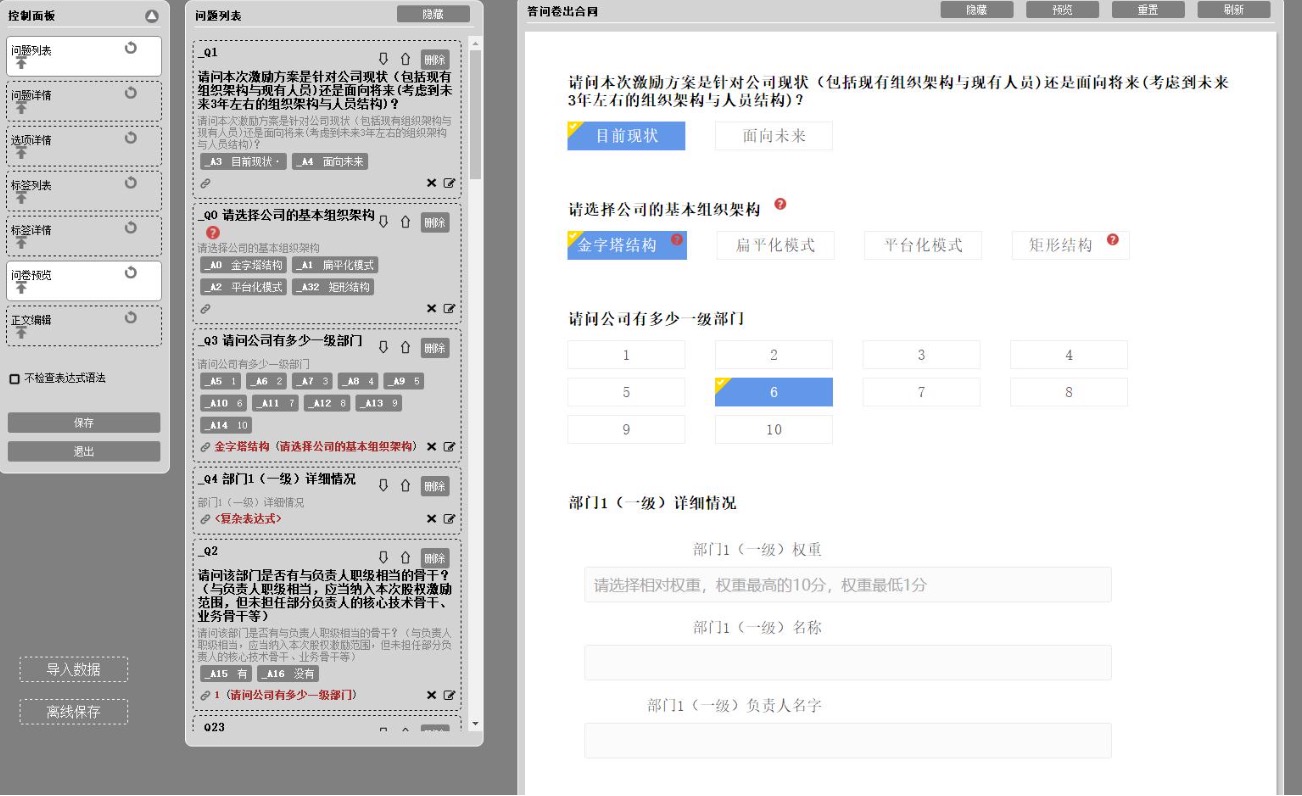Click the link icon in question _Q1
Screen dimensions: 1302x796
pos(206,183)
